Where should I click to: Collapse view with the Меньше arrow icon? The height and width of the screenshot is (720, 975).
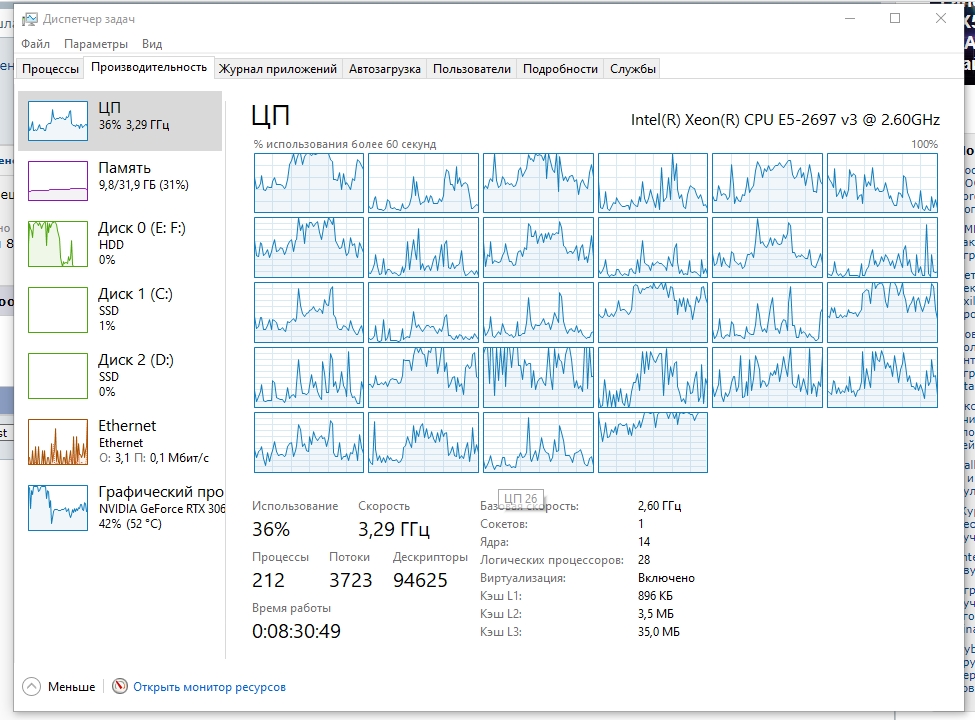(x=31, y=686)
